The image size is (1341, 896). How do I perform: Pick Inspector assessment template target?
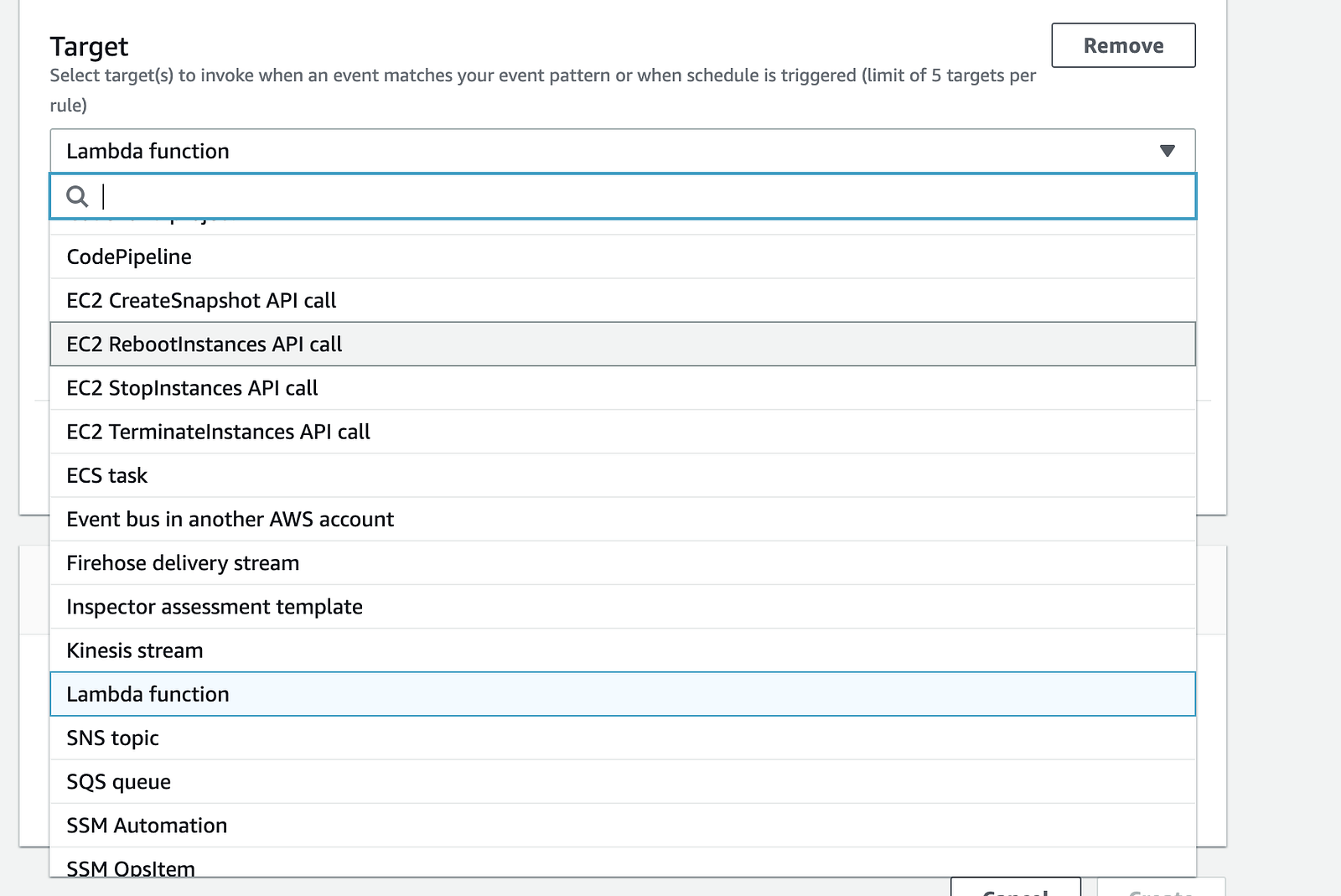click(215, 607)
